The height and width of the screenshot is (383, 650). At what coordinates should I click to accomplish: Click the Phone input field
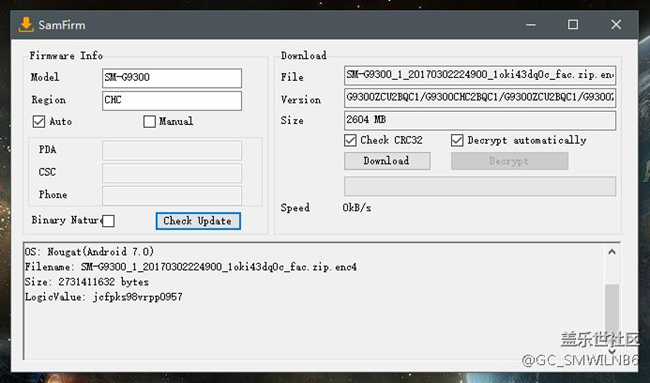172,195
